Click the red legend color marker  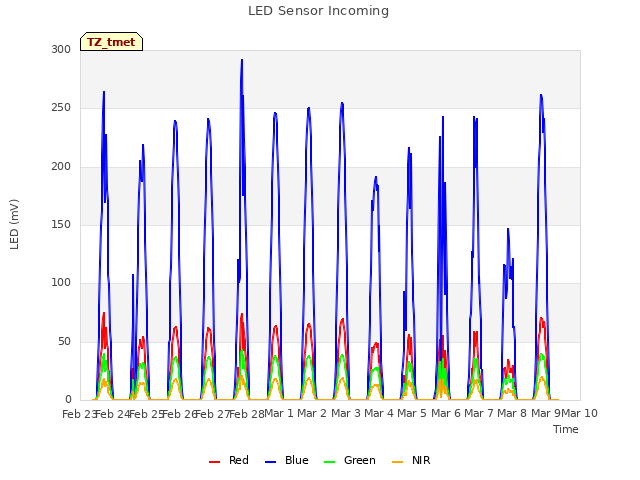tap(214, 462)
